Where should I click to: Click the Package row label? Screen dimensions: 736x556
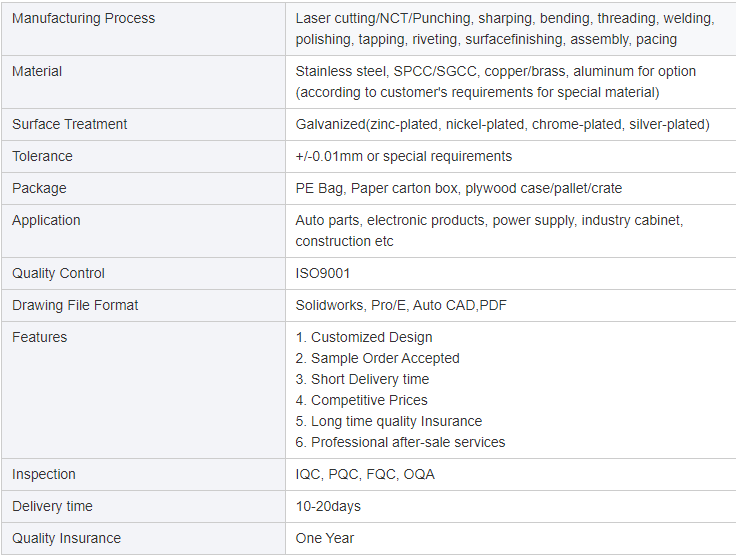39,188
